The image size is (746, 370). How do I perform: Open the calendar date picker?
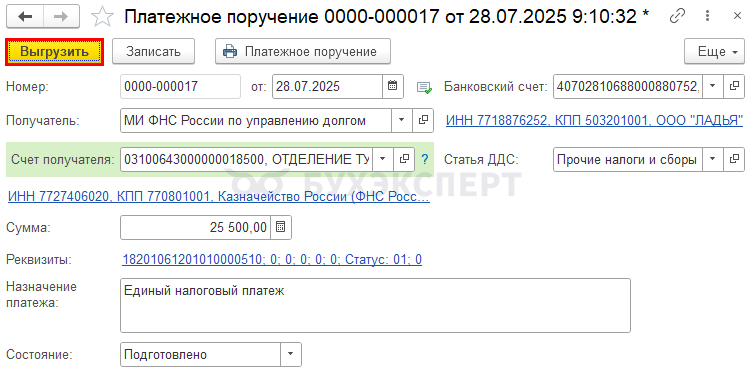(393, 87)
